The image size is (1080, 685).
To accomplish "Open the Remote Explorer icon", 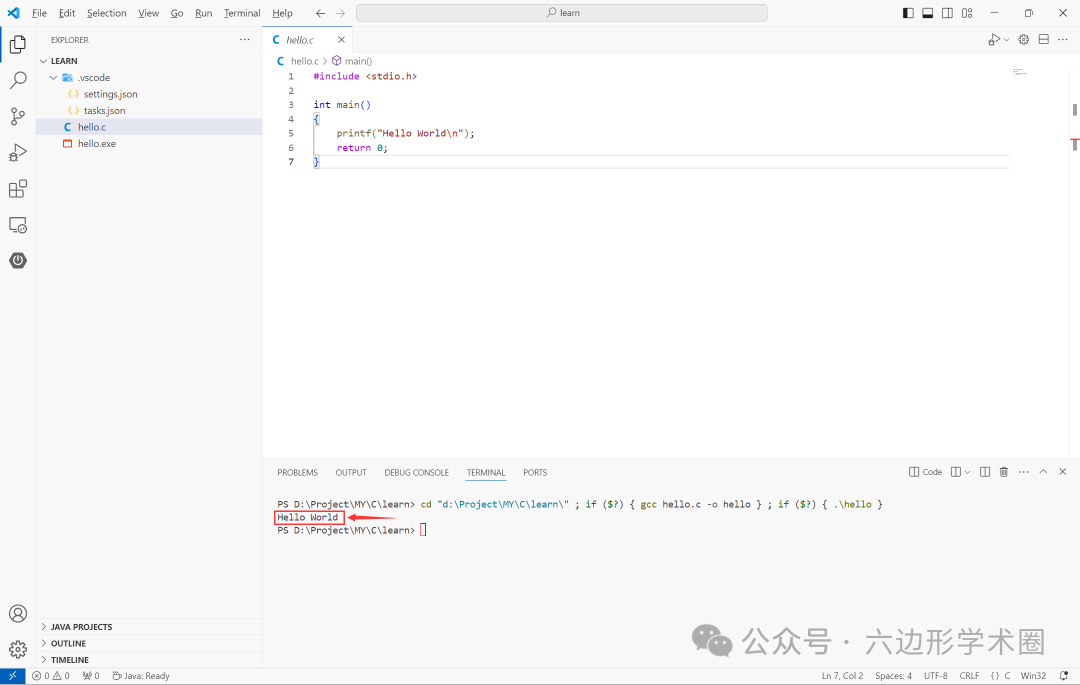I will [17, 224].
